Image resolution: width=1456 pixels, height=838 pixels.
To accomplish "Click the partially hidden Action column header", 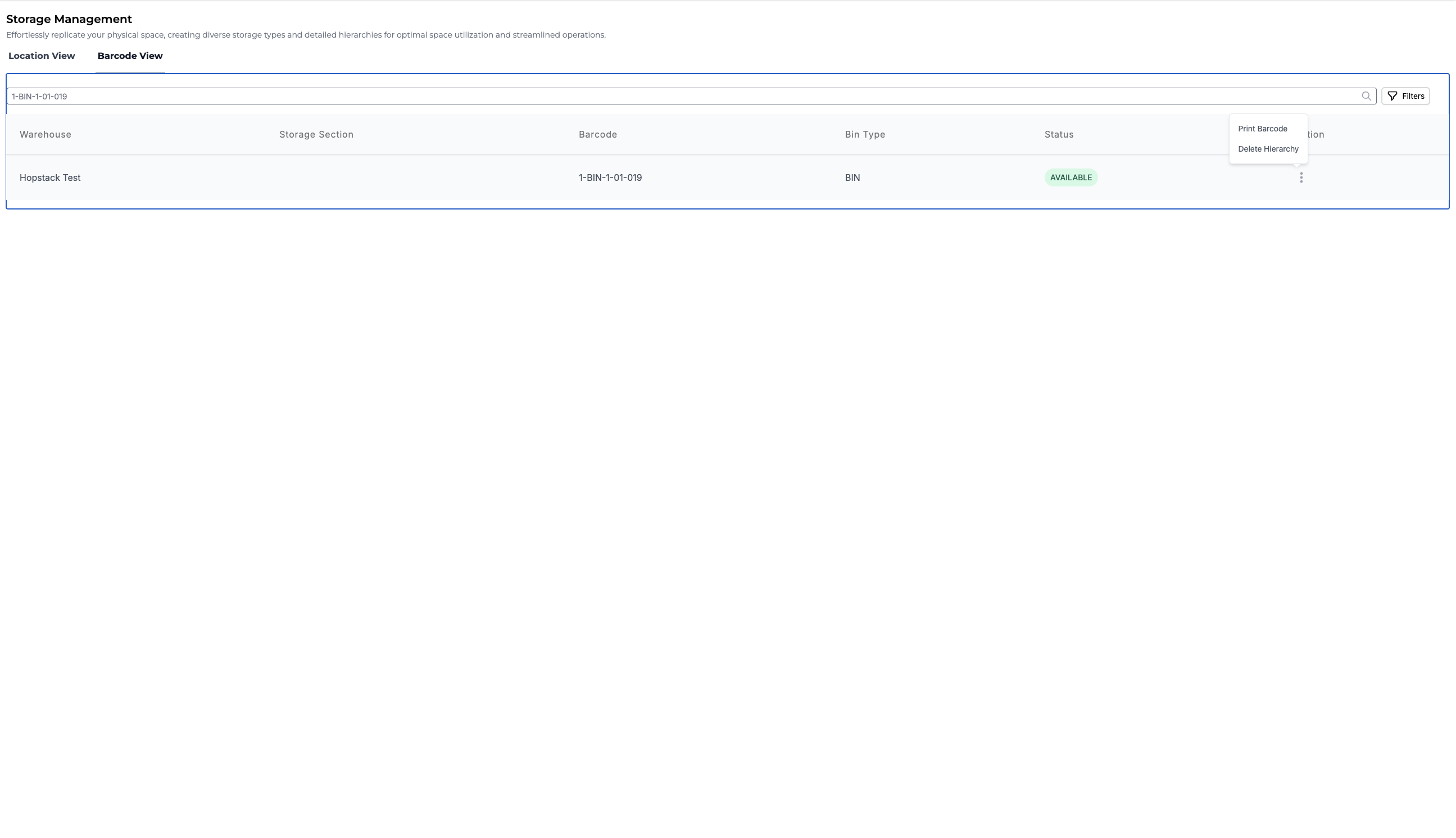I will click(1316, 135).
